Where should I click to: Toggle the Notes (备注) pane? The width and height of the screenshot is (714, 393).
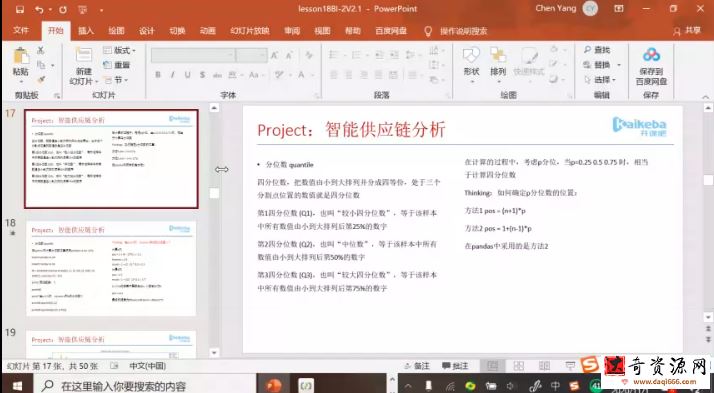[417, 366]
